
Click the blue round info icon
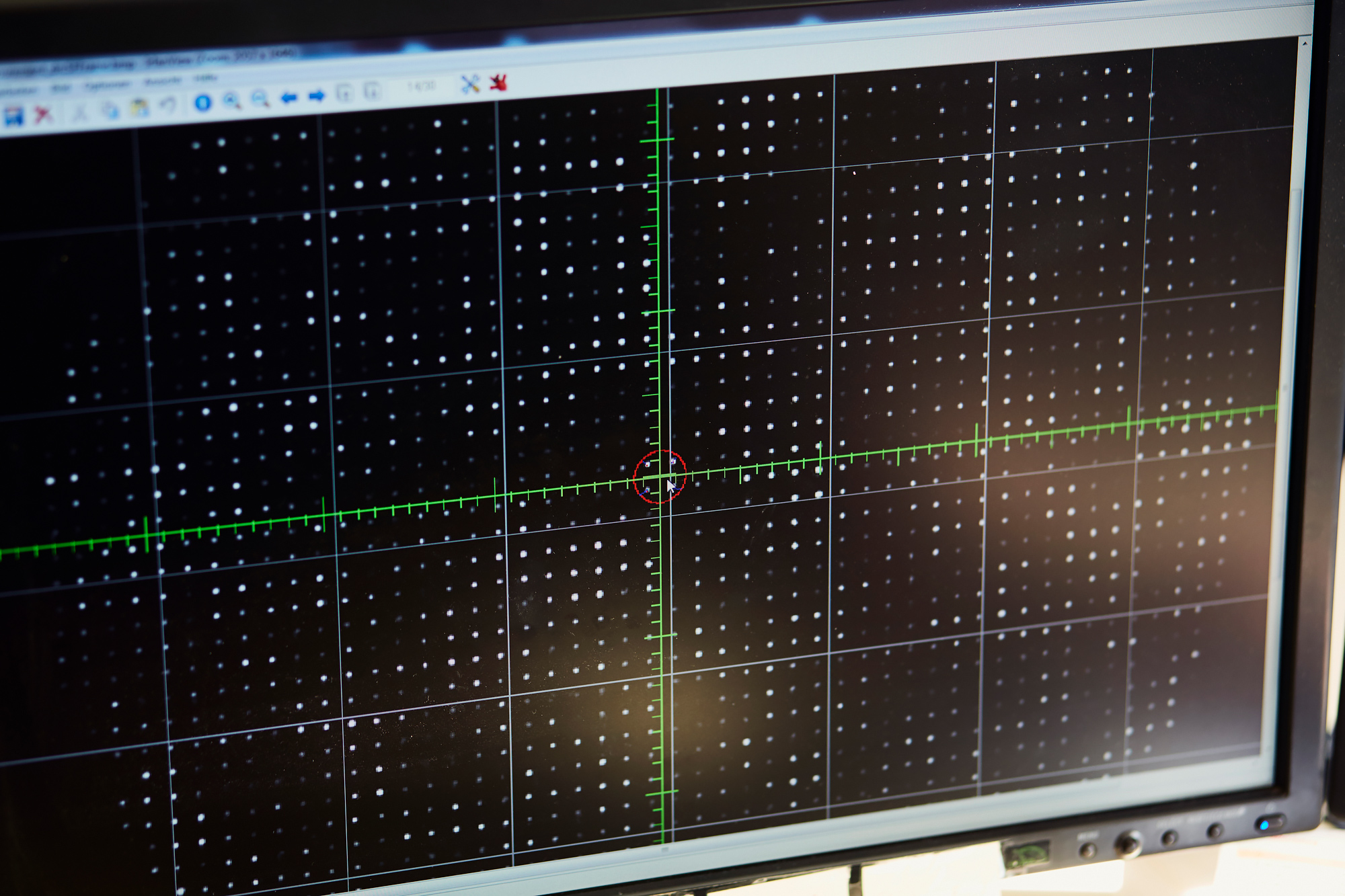tap(202, 102)
